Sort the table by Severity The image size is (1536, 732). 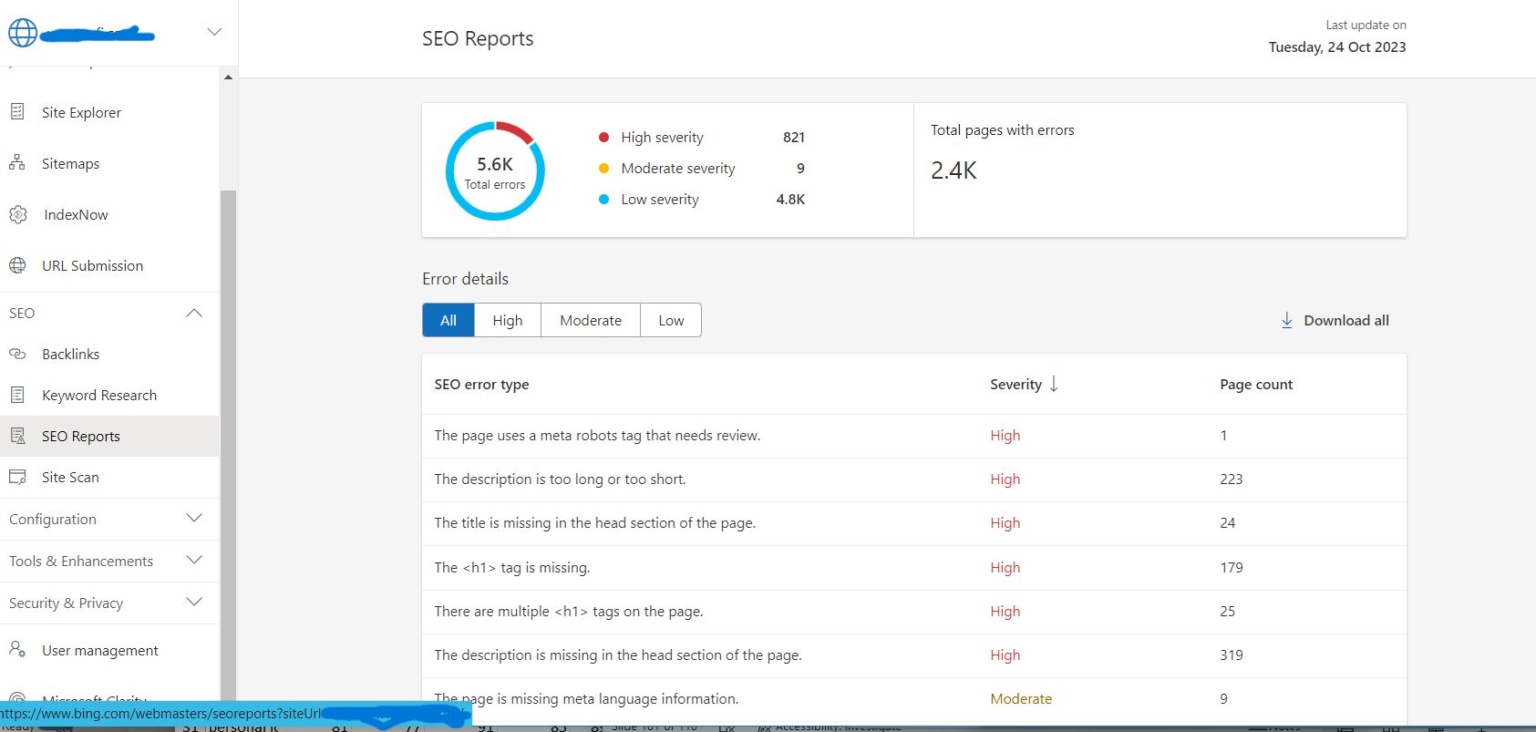(1023, 384)
